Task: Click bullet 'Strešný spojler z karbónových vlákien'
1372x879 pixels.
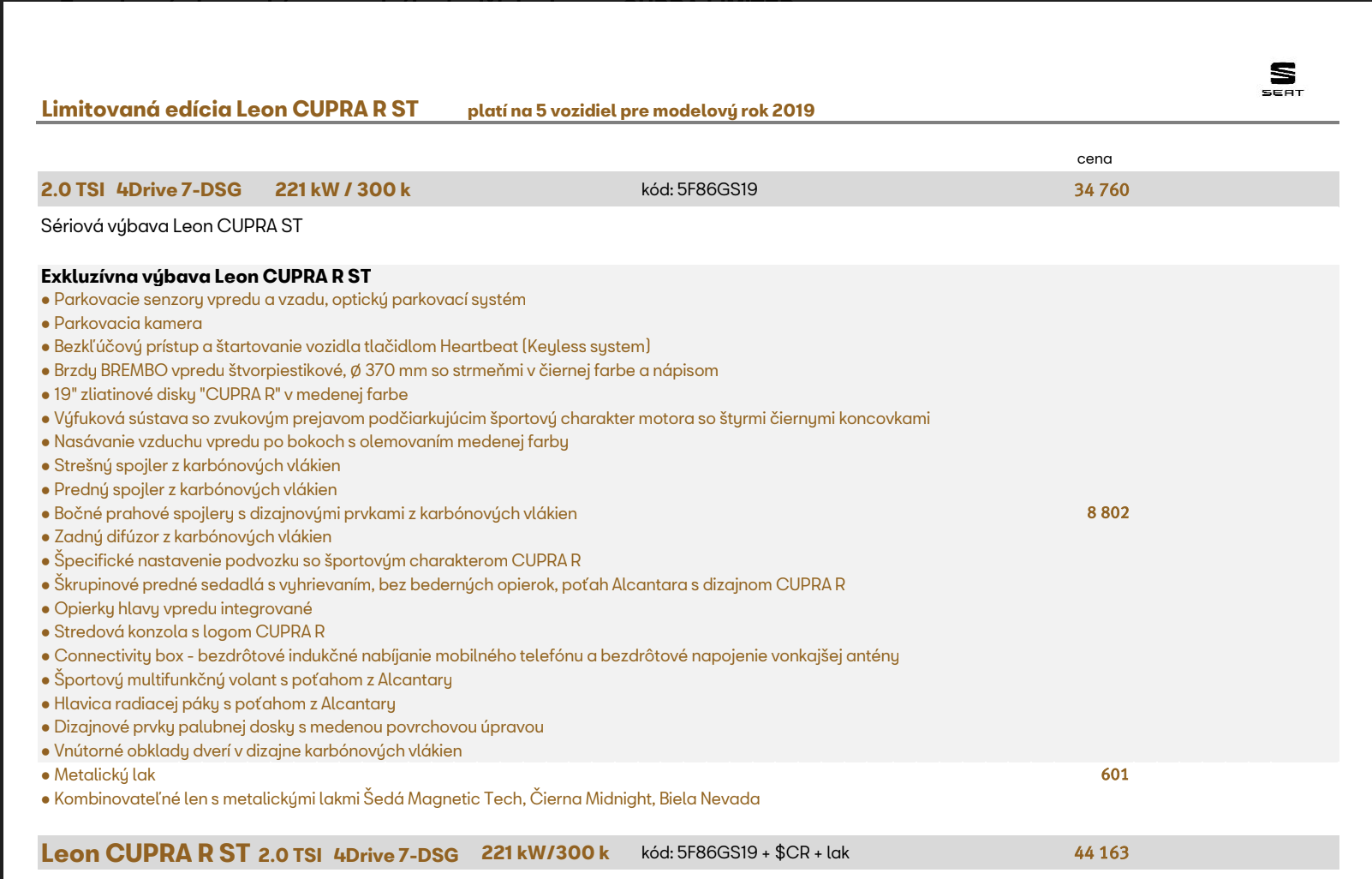Action: 191,466
